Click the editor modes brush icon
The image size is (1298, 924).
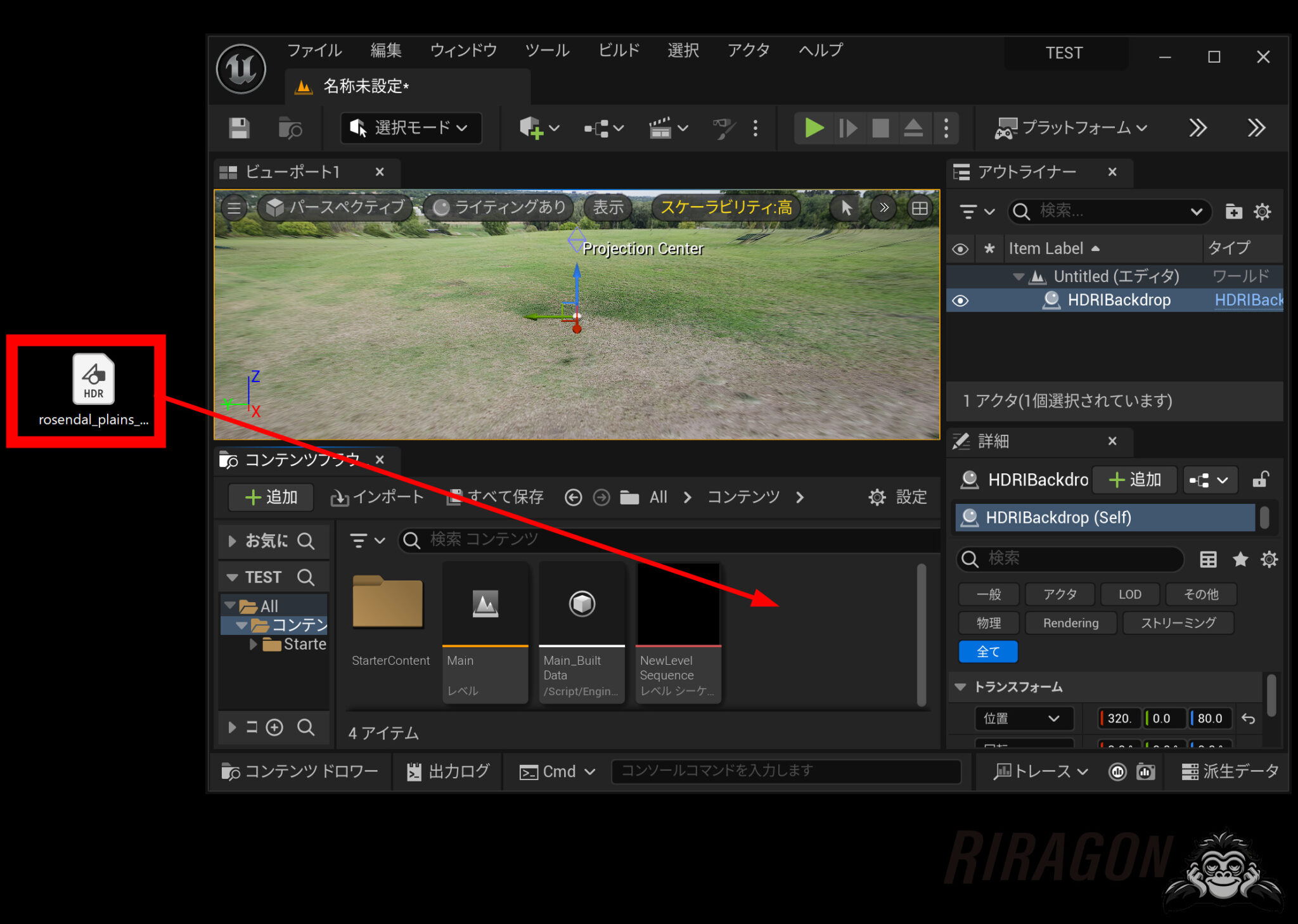coord(723,127)
